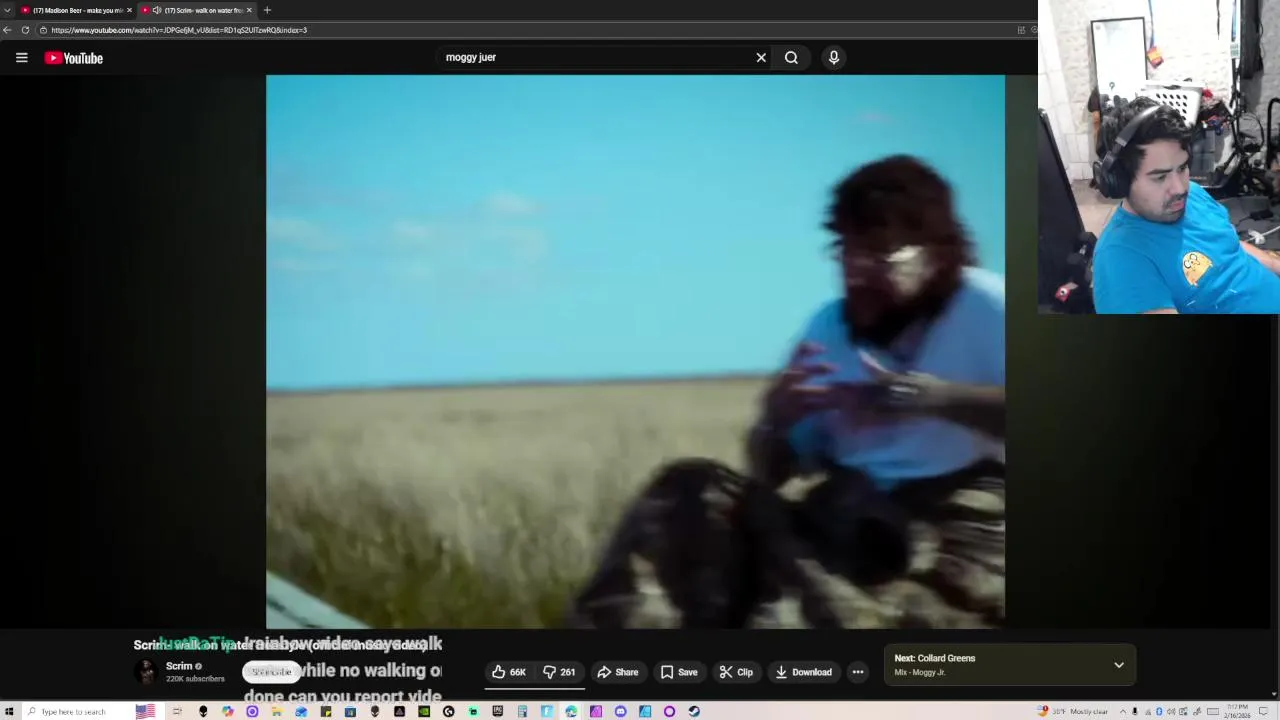The width and height of the screenshot is (1280, 720).
Task: Show hidden system tray icons
Action: point(1123,711)
